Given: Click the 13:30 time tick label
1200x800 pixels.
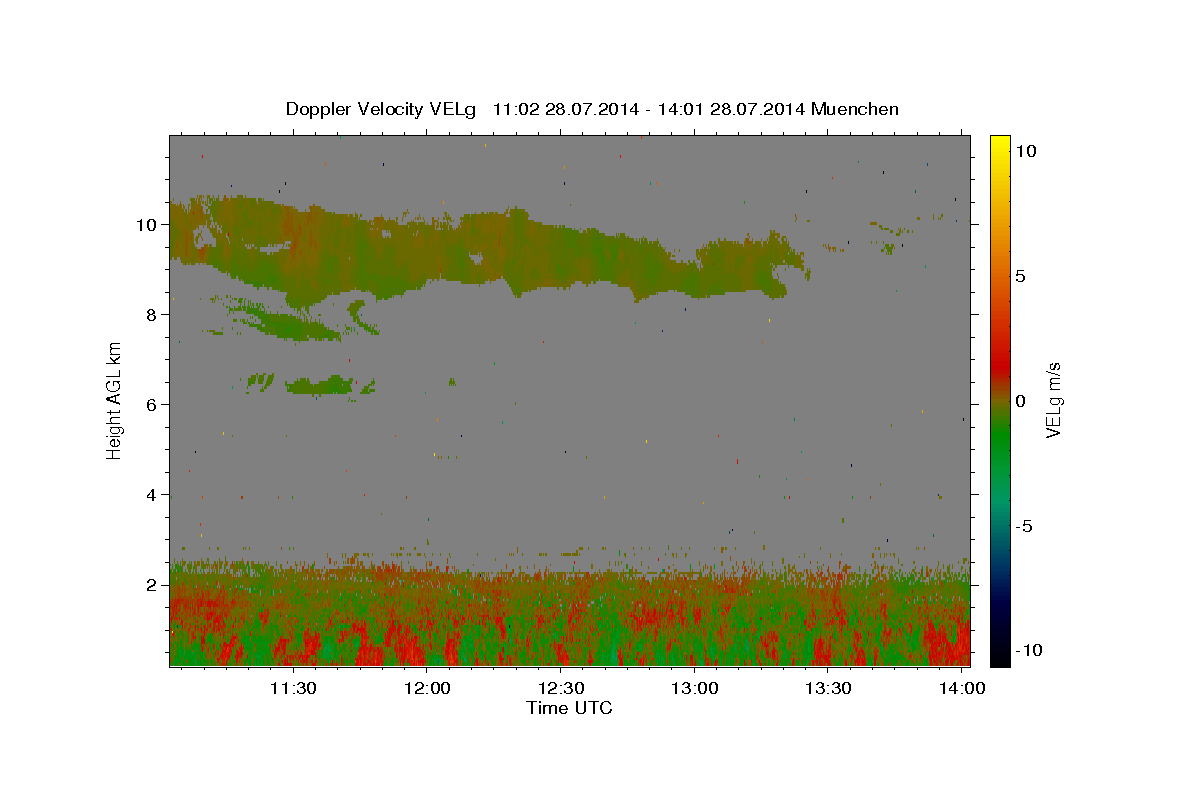Looking at the screenshot, I should 828,688.
